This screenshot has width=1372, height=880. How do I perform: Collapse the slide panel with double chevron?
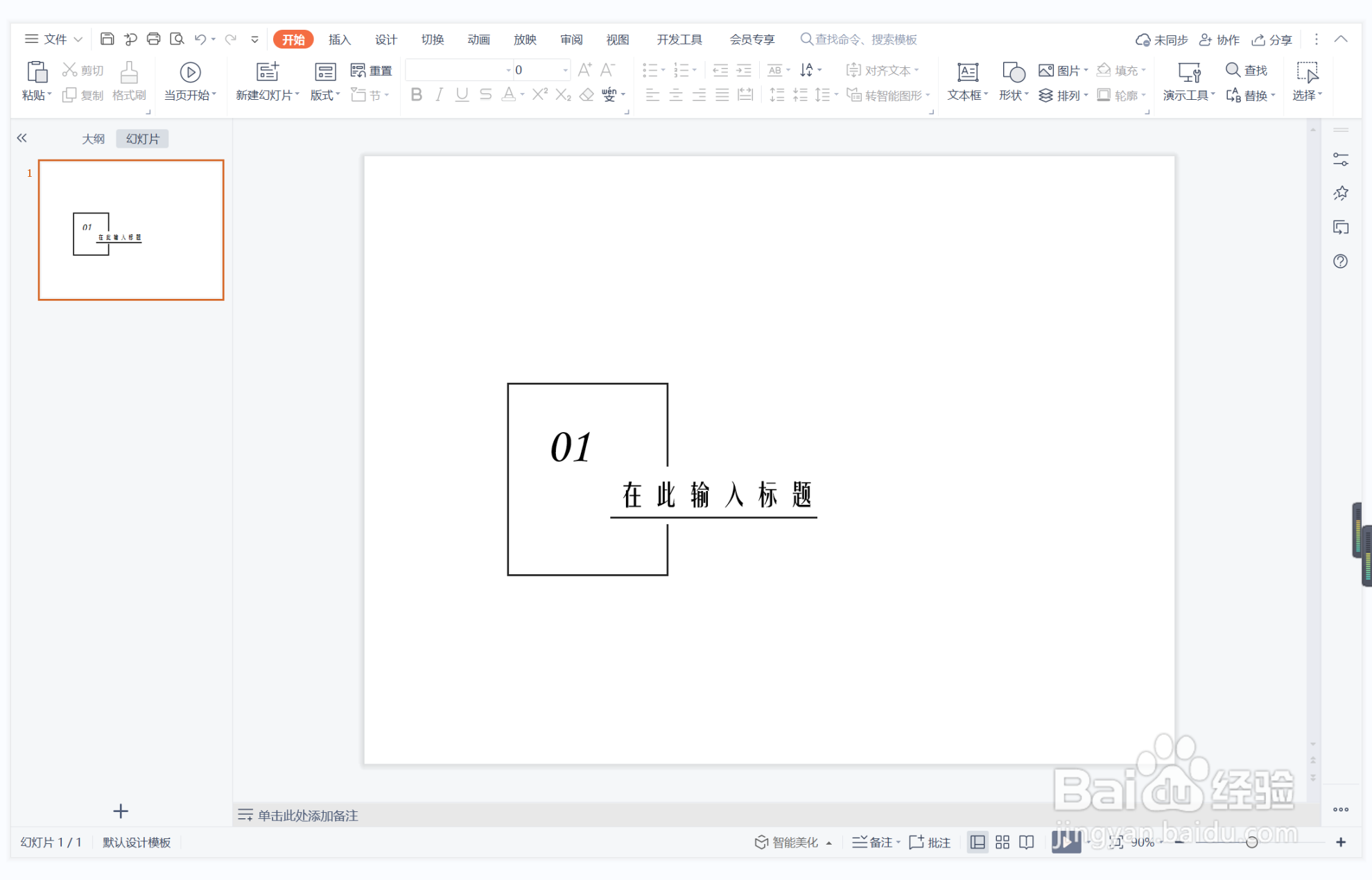click(x=22, y=138)
